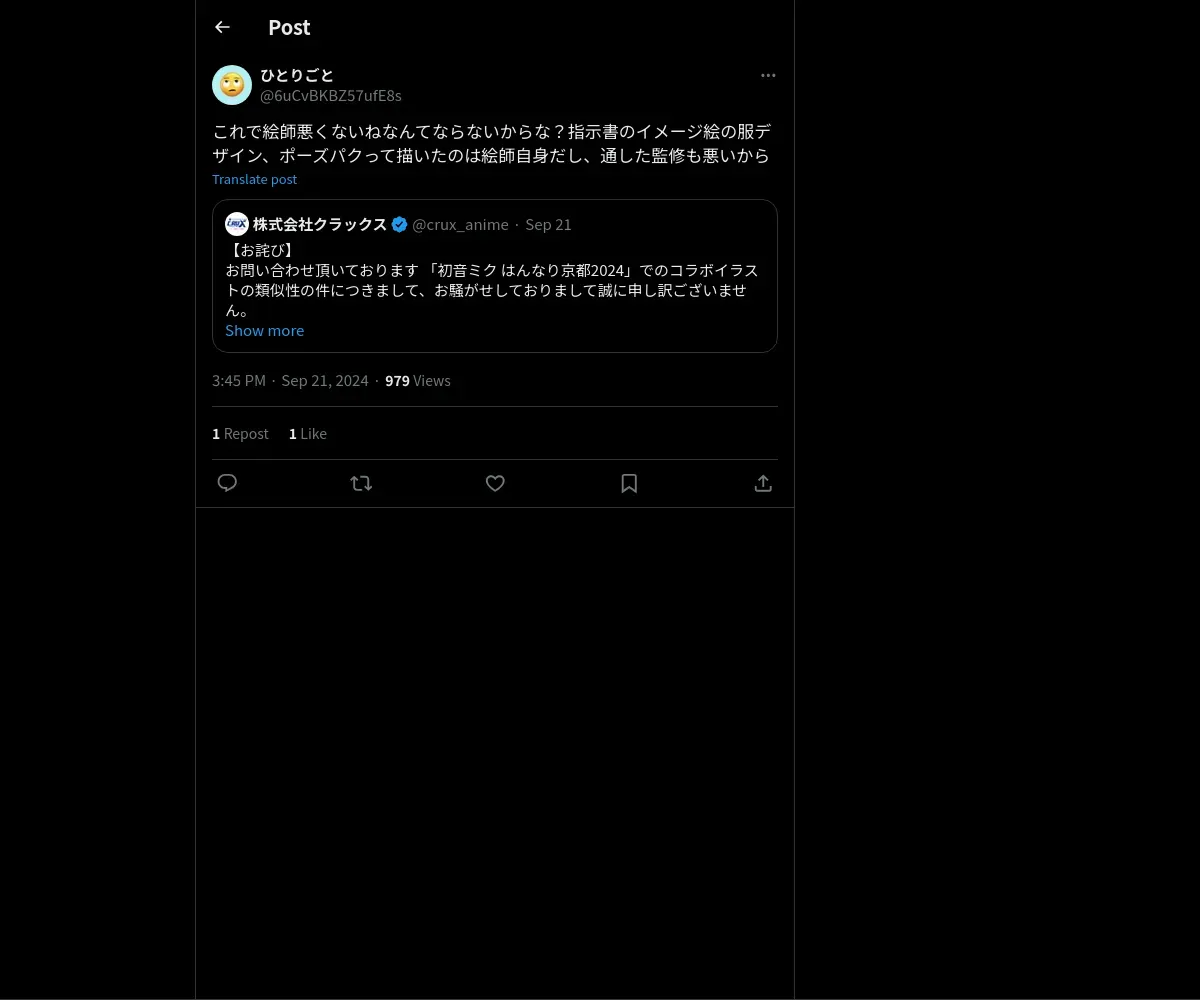Repost using the retweet arrows icon

pyautogui.click(x=361, y=483)
